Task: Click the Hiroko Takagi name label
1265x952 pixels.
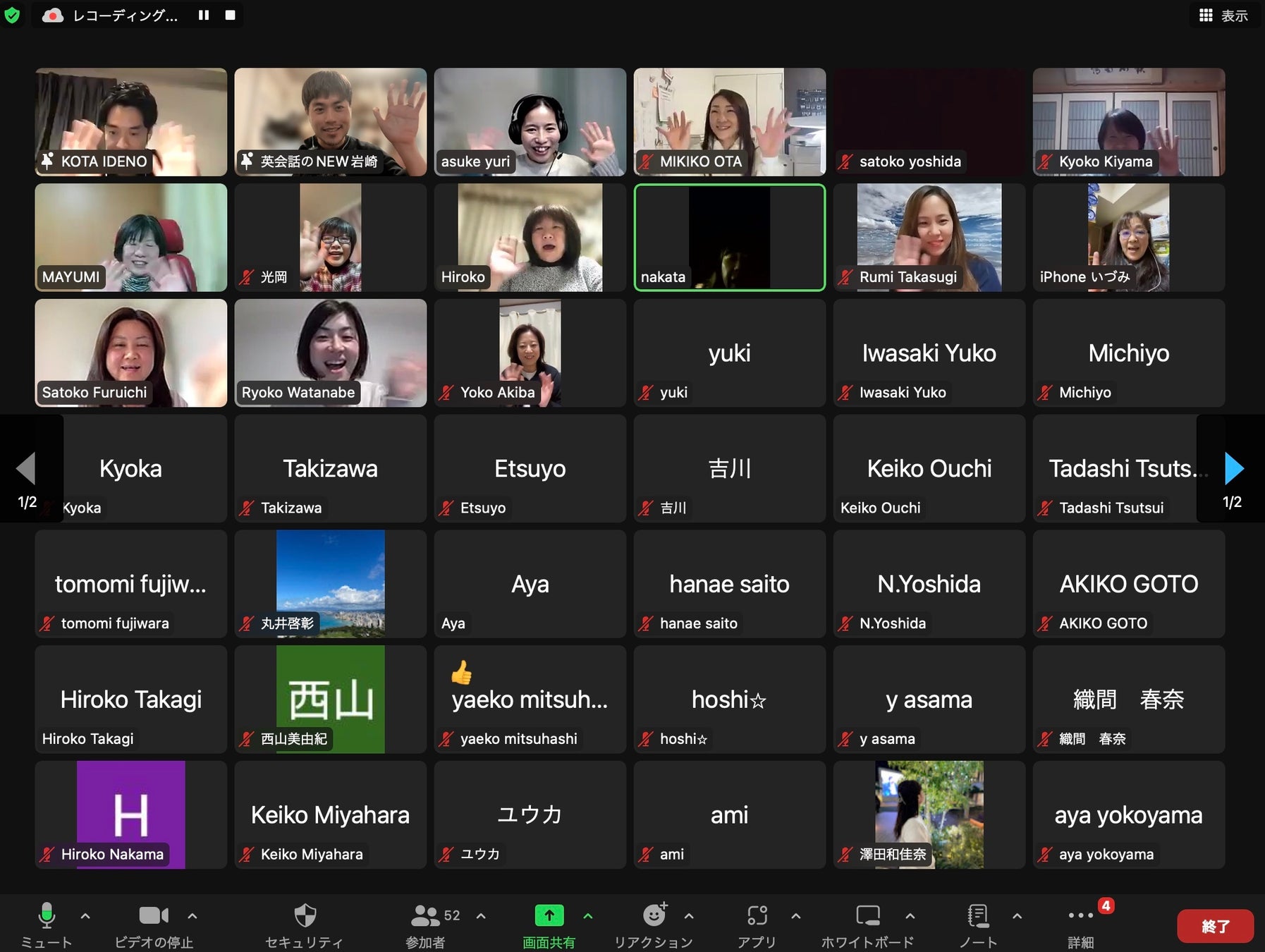Action: click(x=87, y=739)
